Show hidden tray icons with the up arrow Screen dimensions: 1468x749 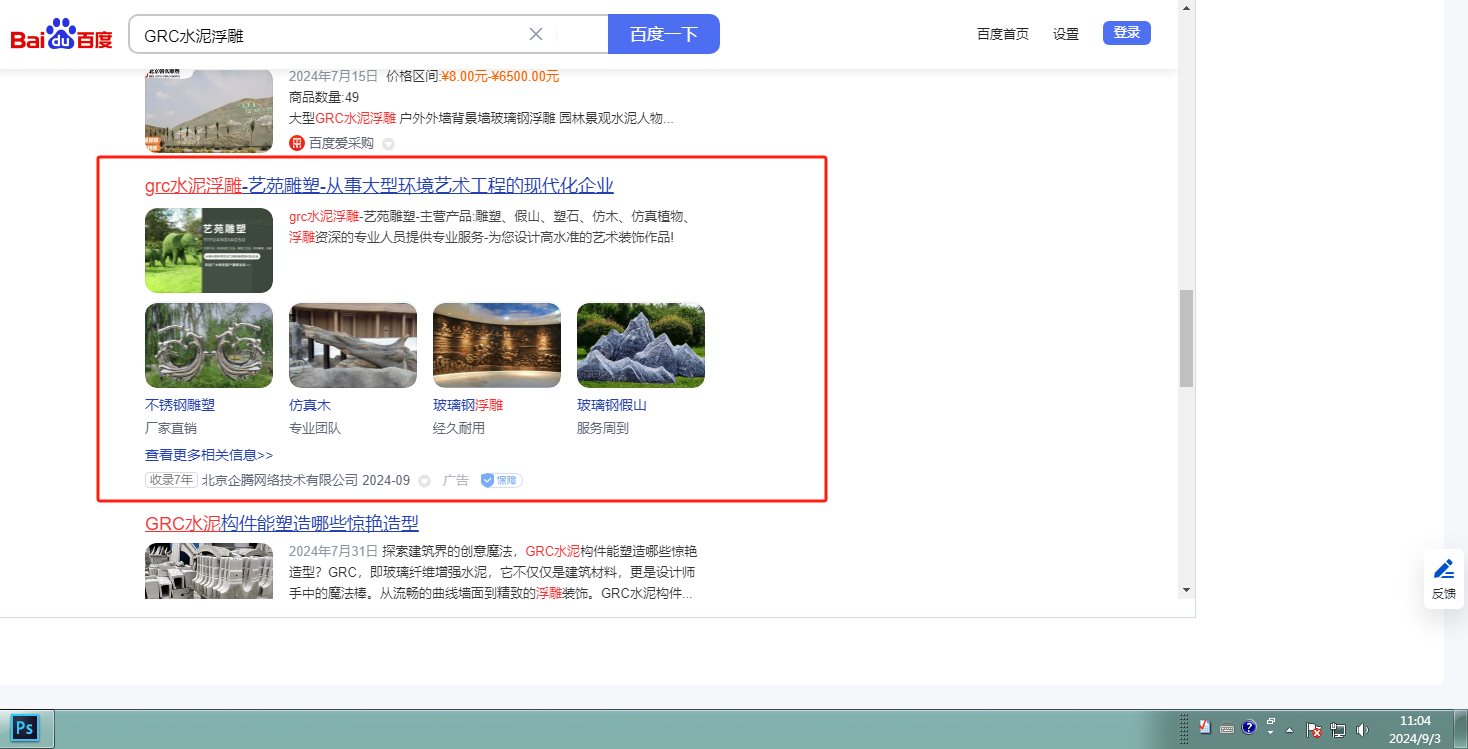(x=1290, y=729)
